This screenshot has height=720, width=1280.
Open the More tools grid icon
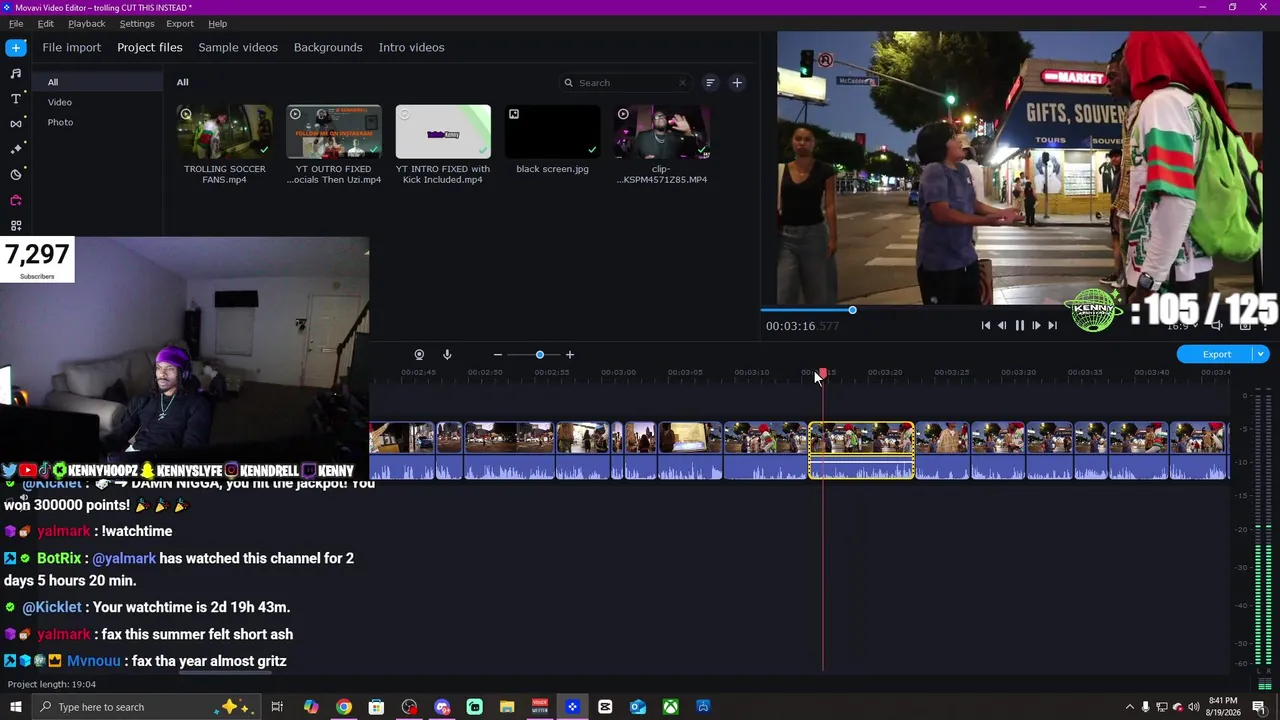(16, 226)
